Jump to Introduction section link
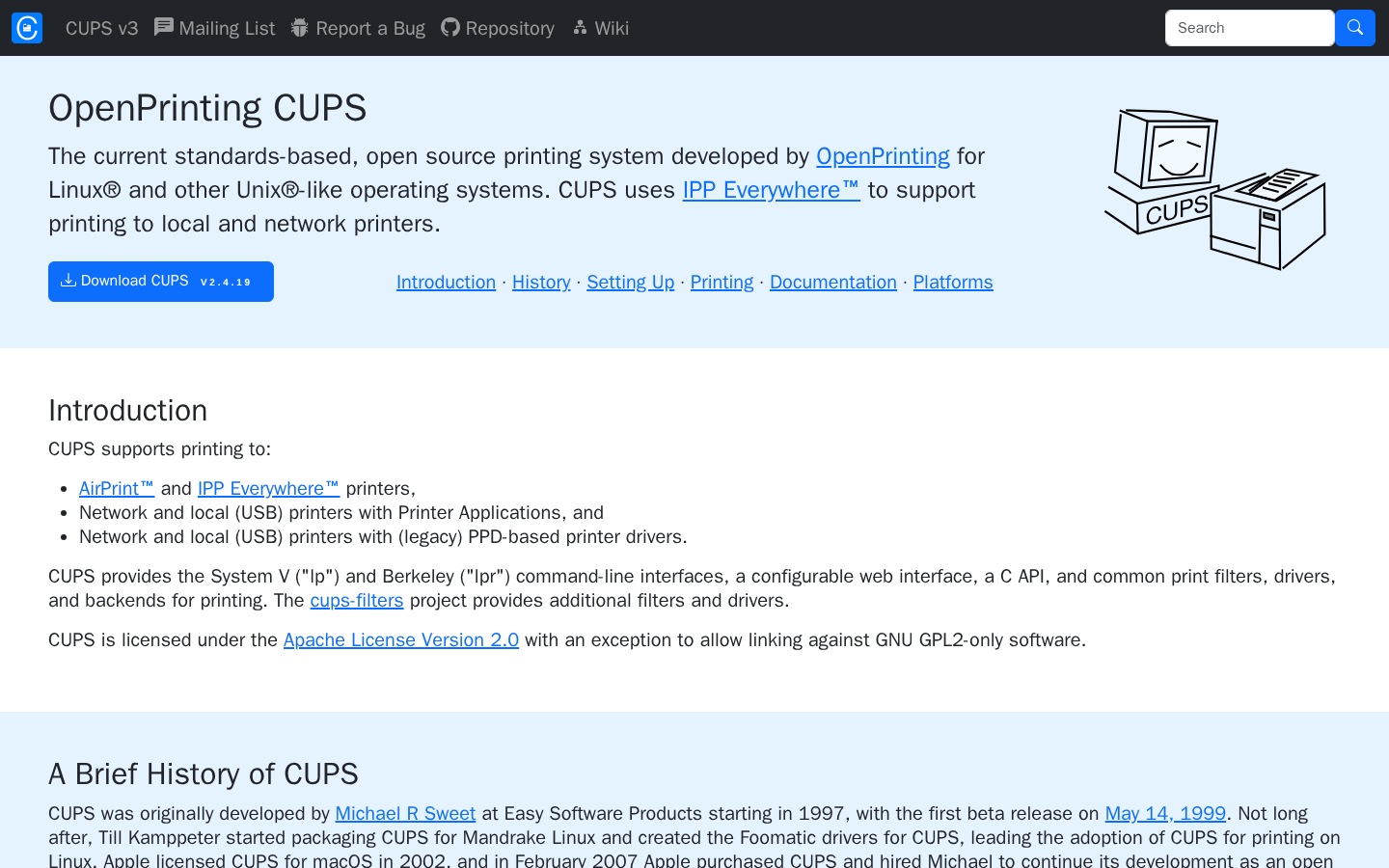Screen dimensions: 1389x868 (446, 282)
